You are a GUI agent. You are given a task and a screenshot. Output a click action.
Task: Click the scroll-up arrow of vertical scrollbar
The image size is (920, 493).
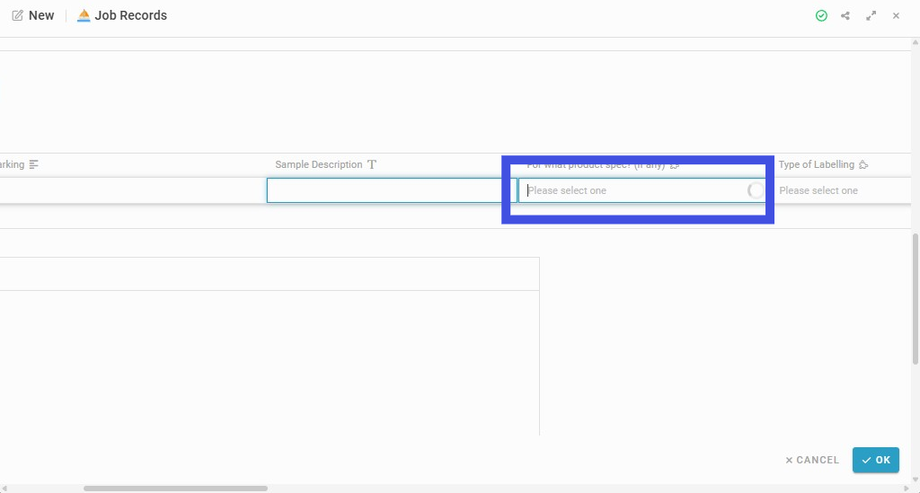pos(916,43)
